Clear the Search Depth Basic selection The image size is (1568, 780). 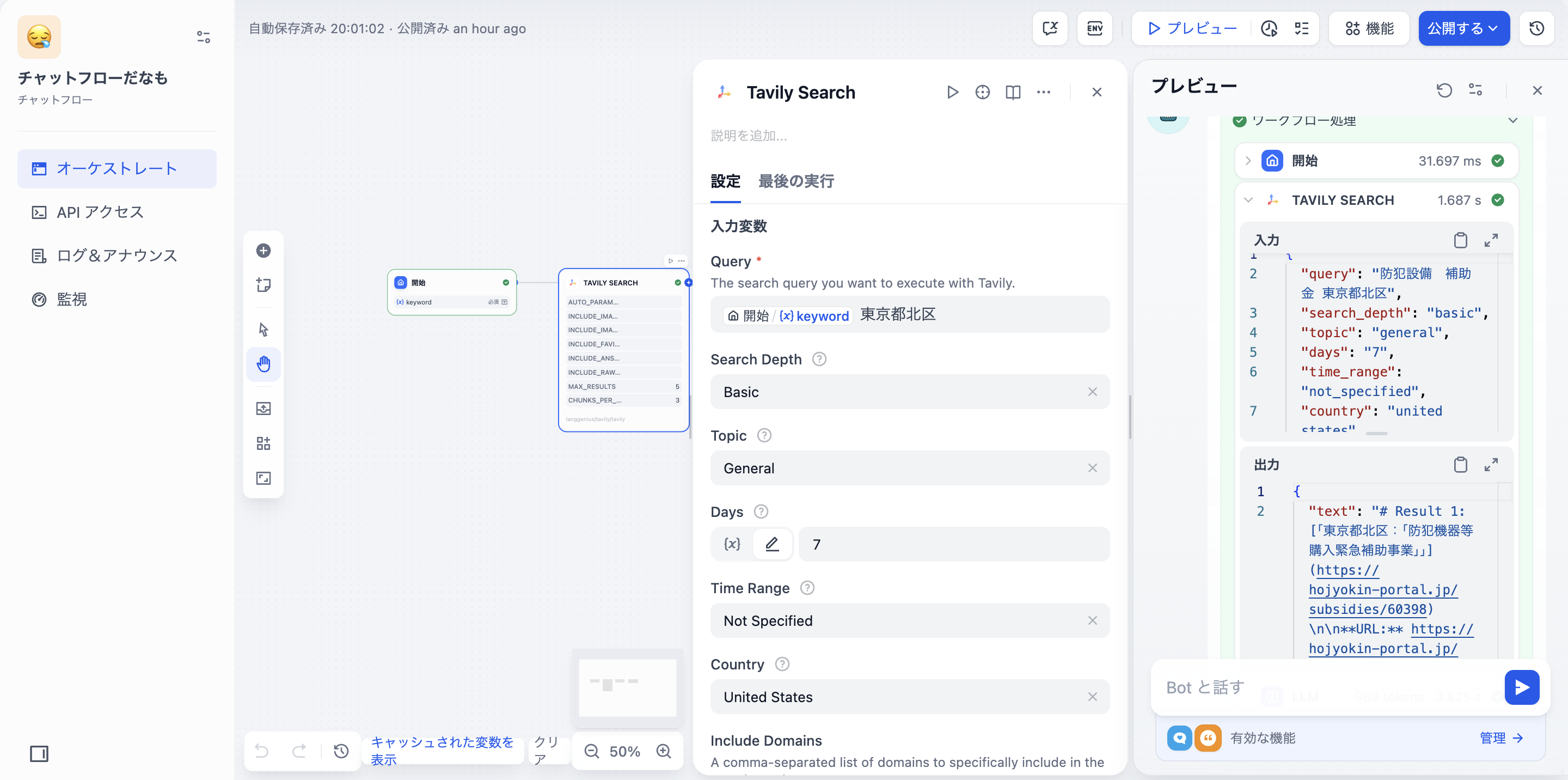1093,392
